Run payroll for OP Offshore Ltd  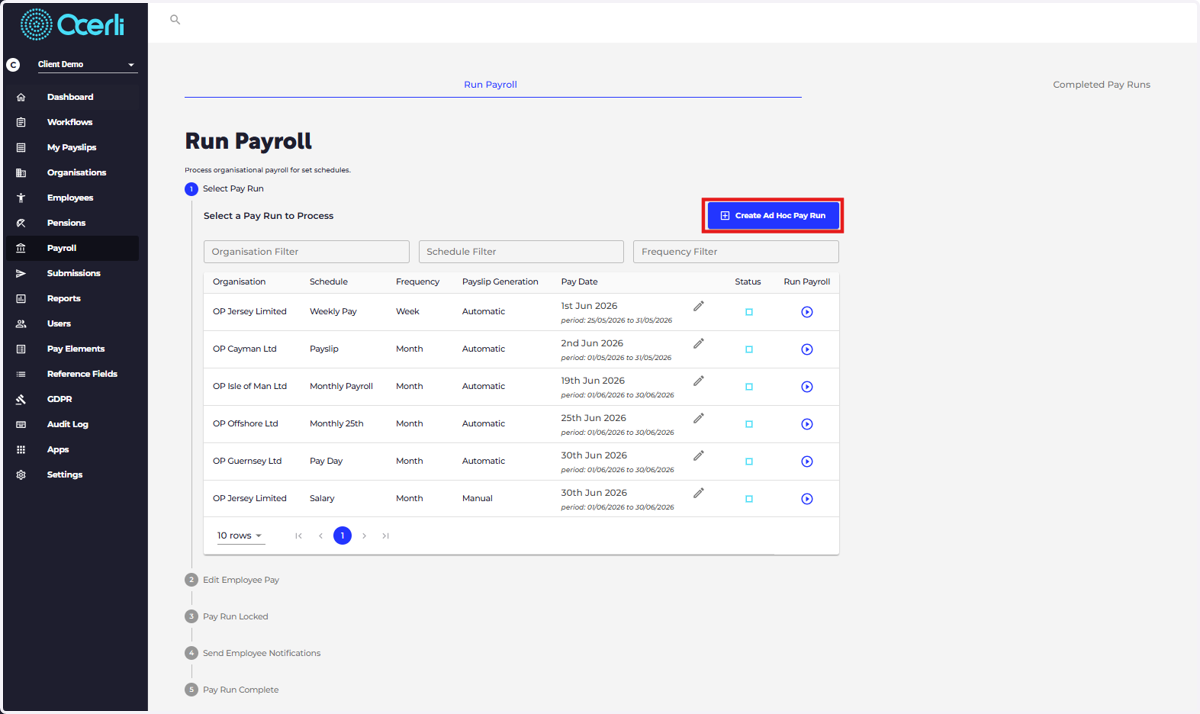[807, 424]
